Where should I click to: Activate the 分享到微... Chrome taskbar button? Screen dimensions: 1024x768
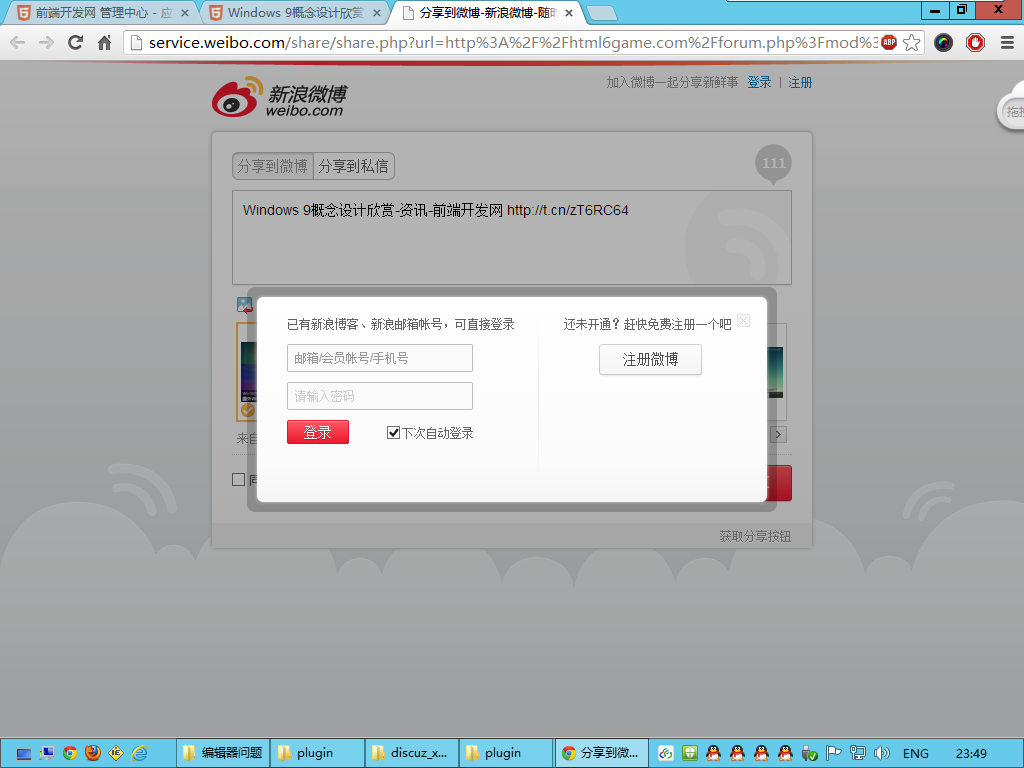601,753
